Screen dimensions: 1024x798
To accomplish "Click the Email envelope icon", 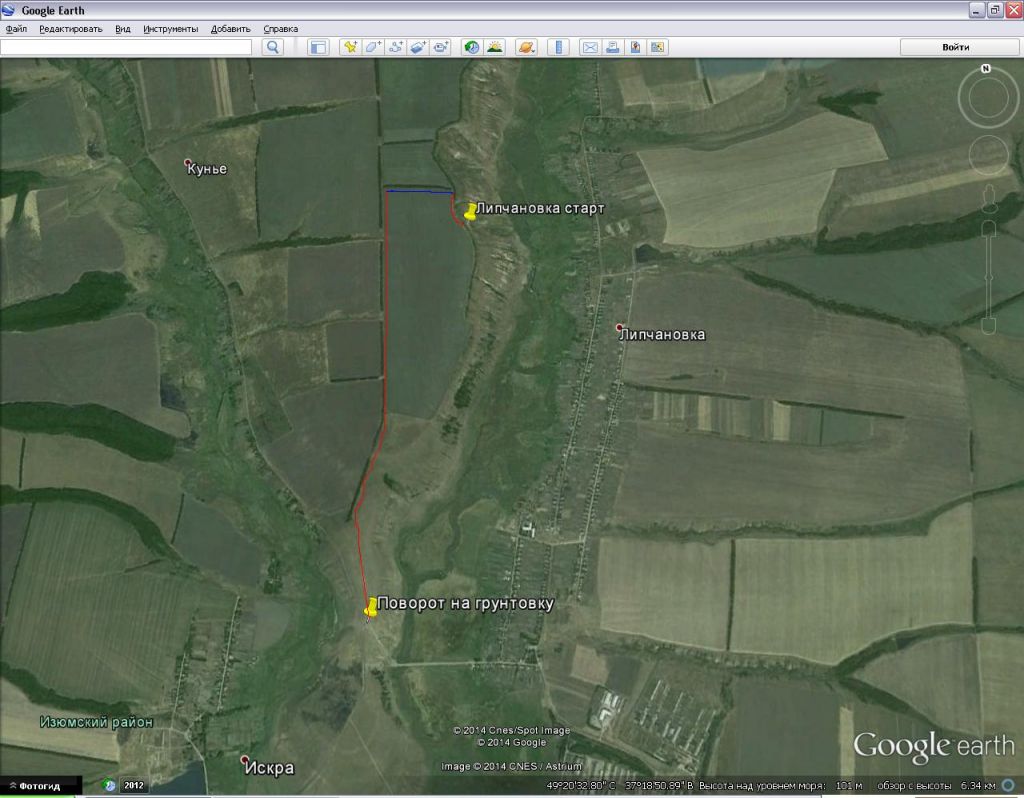I will pos(590,47).
